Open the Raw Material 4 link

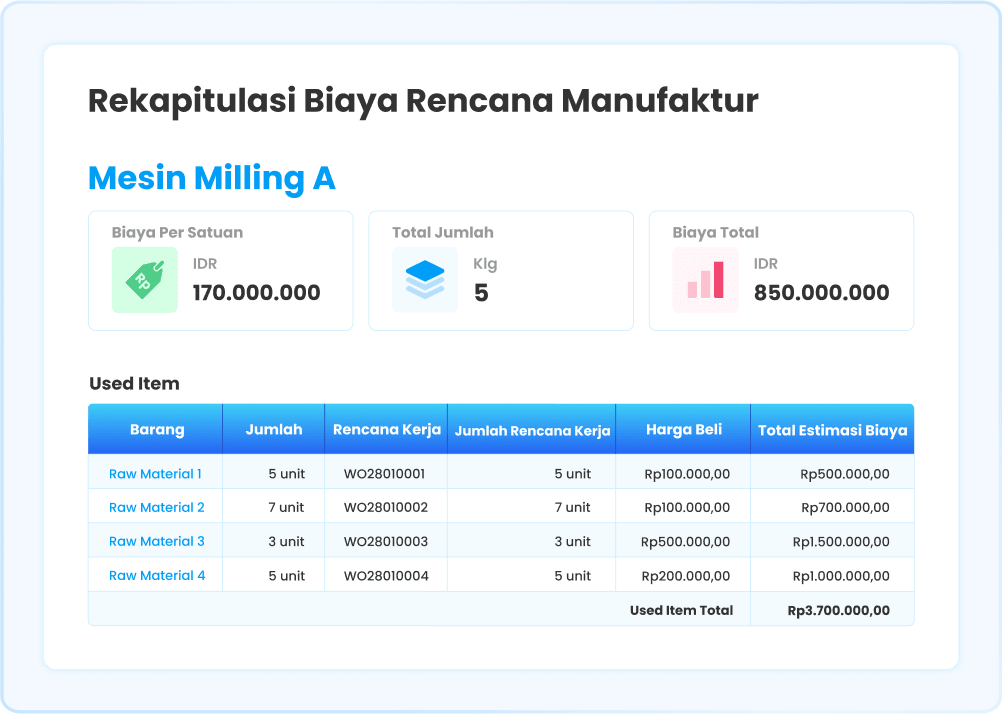coord(156,575)
